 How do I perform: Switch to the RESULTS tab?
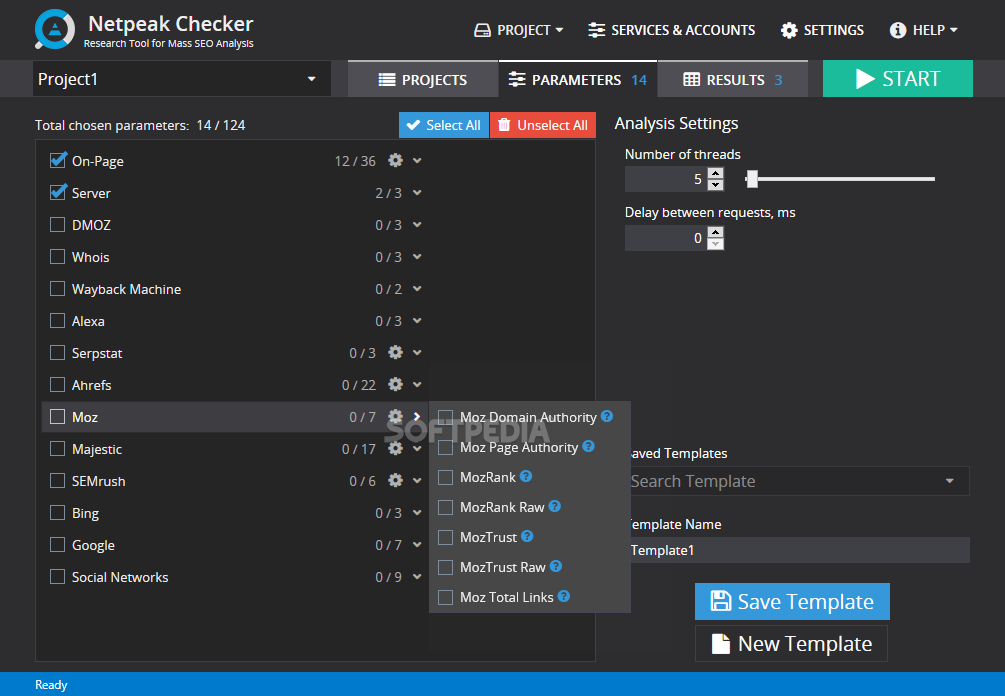click(x=733, y=79)
